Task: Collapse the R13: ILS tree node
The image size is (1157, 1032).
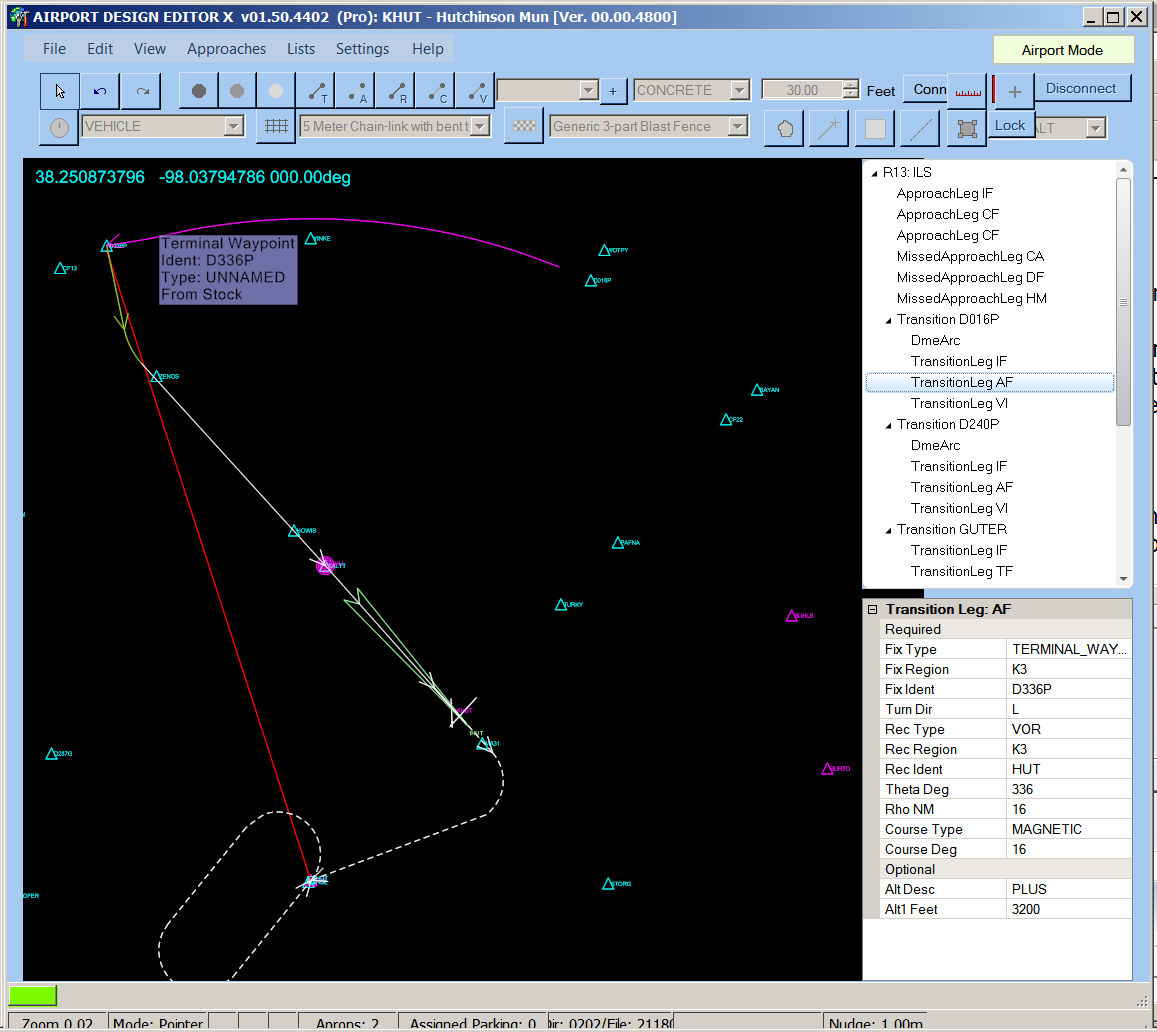Action: coord(874,173)
